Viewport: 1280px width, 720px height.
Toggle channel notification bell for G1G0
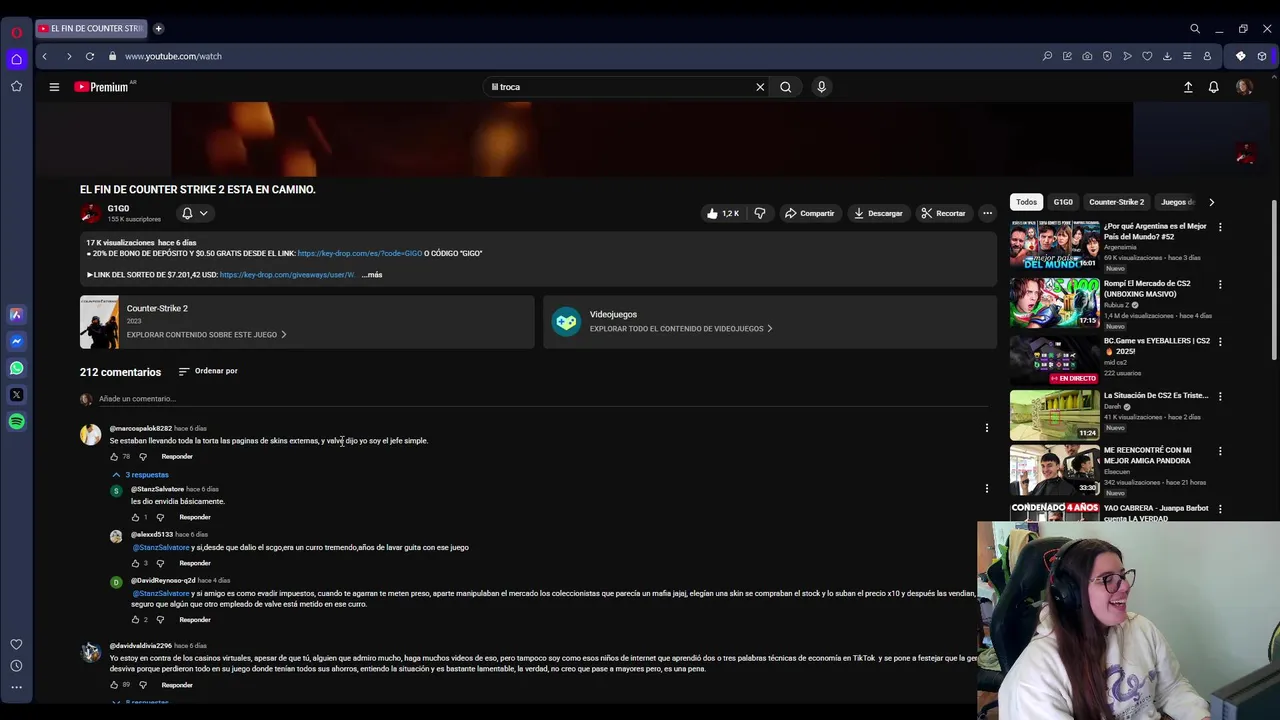click(x=194, y=213)
